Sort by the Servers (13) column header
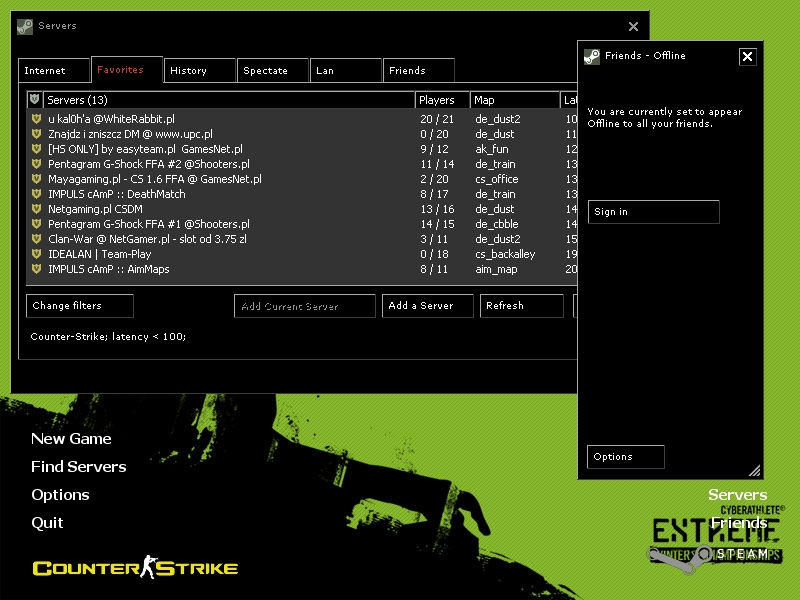This screenshot has width=800, height=600. (x=229, y=100)
